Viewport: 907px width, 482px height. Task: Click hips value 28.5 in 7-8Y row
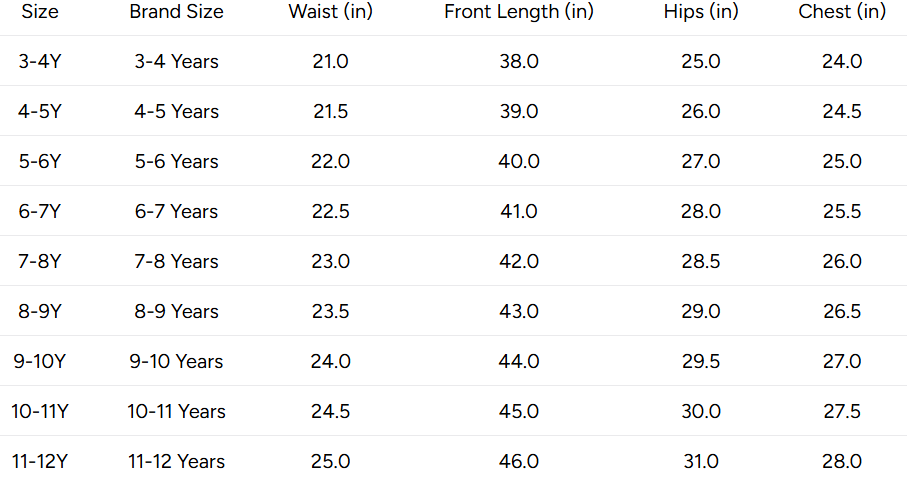pyautogui.click(x=701, y=262)
